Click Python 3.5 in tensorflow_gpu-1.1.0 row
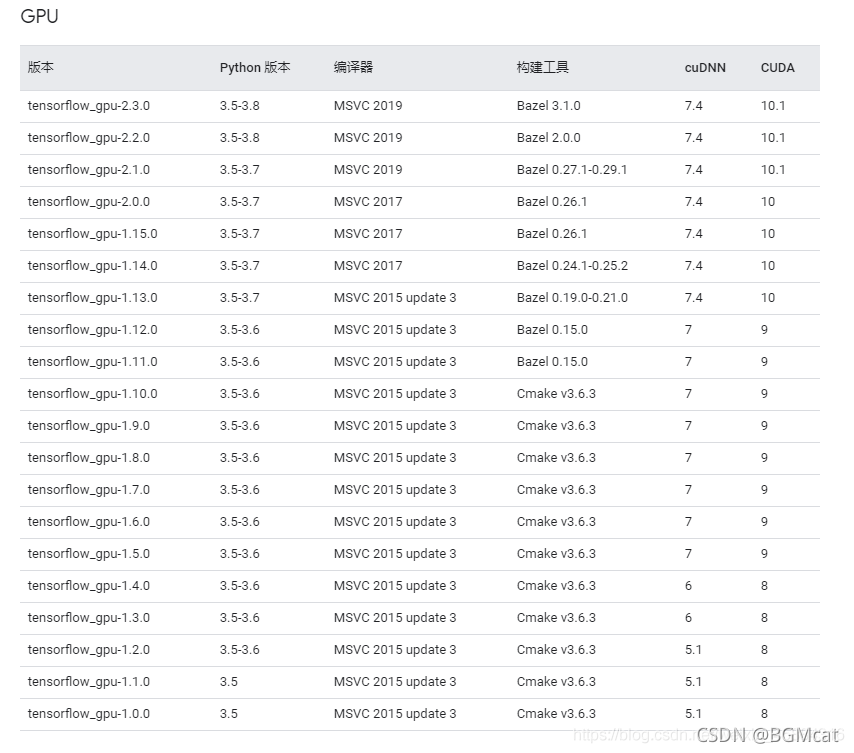The width and height of the screenshot is (854, 753). click(x=229, y=682)
